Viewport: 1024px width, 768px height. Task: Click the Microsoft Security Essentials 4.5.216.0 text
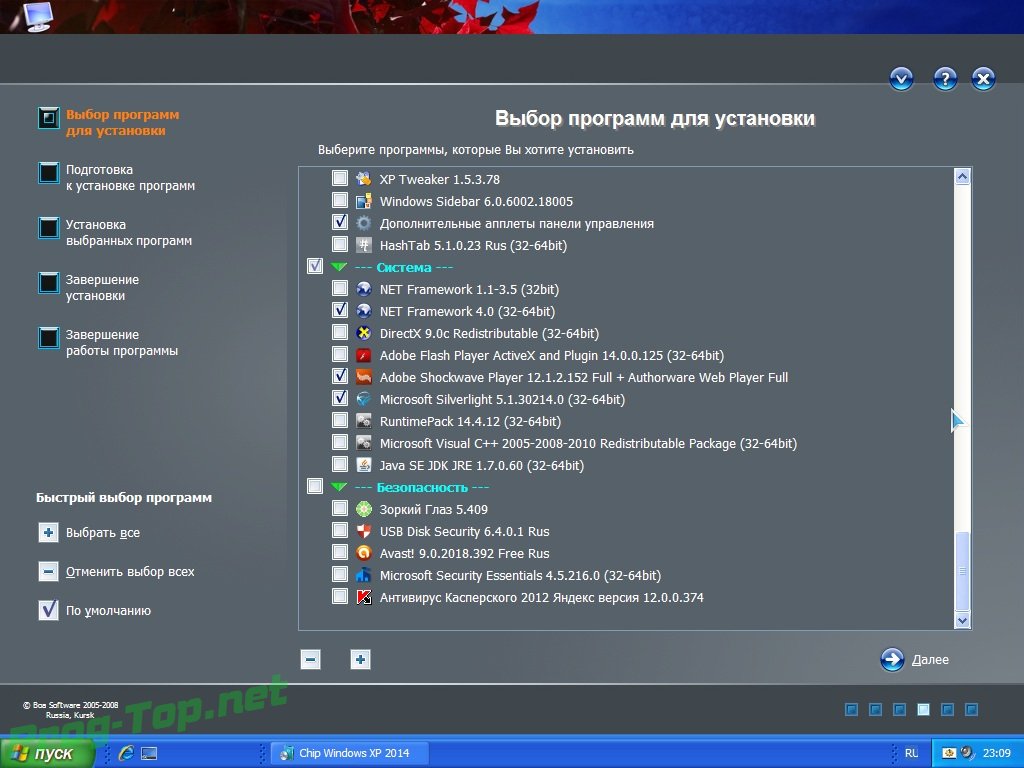520,575
